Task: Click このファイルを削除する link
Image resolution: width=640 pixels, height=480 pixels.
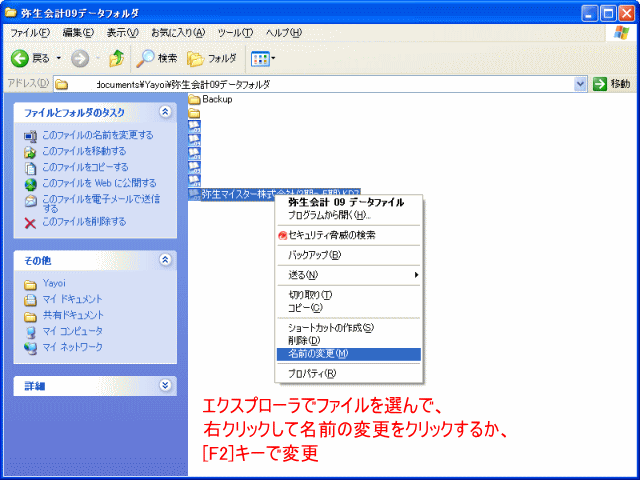Action: pyautogui.click(x=84, y=222)
